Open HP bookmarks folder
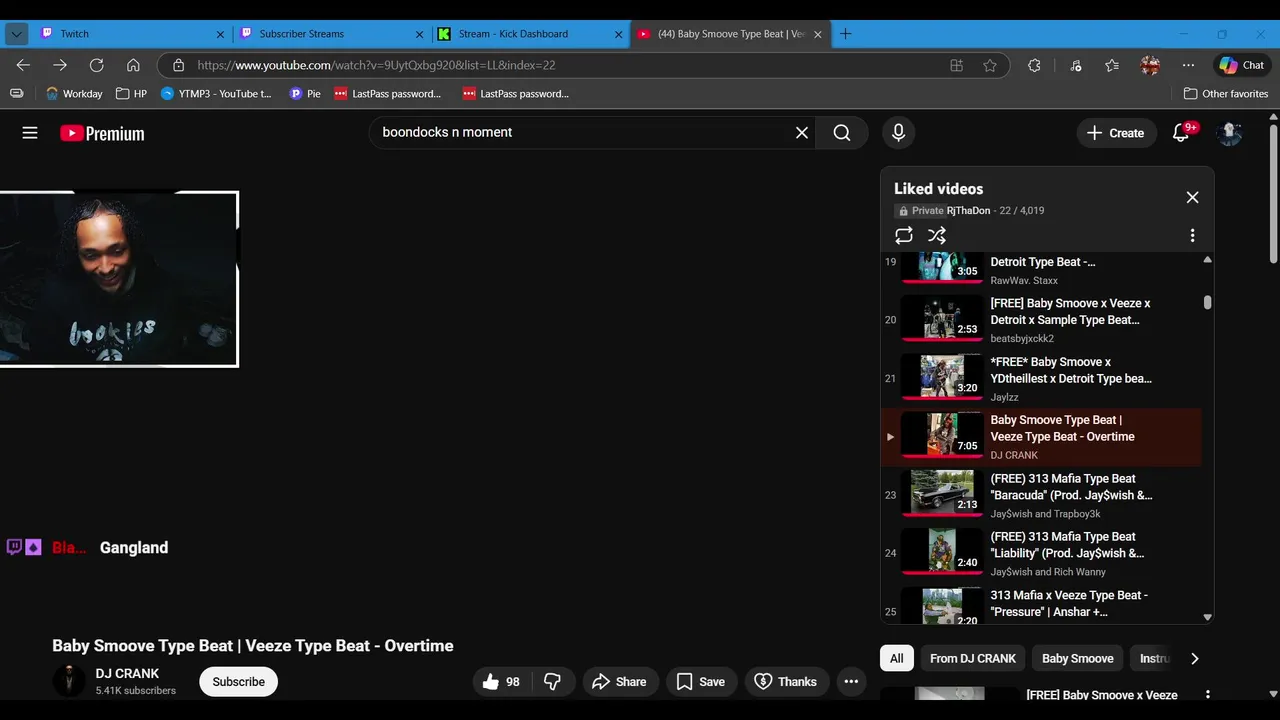Viewport: 1280px width, 720px height. pyautogui.click(x=131, y=93)
